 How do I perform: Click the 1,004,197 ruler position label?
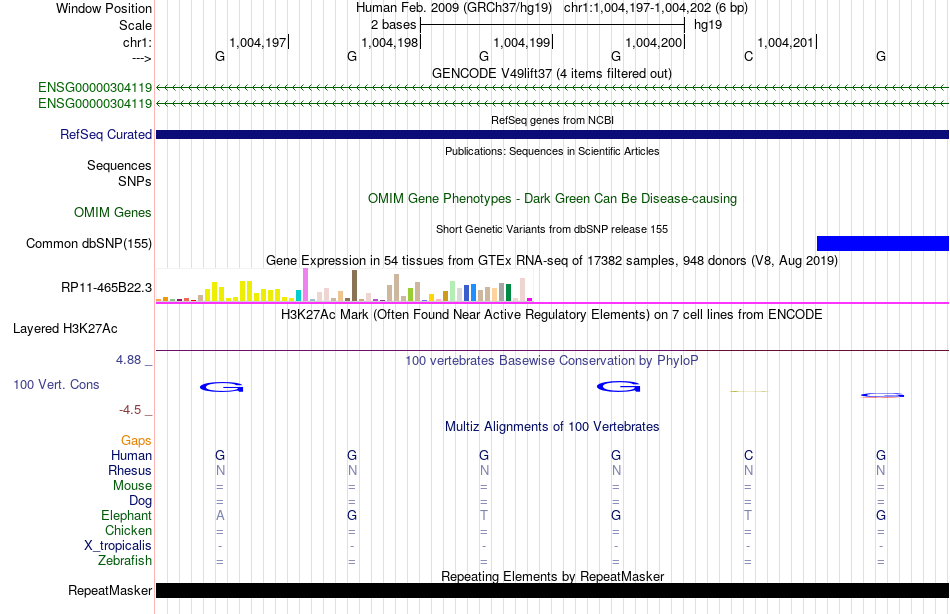(x=257, y=42)
